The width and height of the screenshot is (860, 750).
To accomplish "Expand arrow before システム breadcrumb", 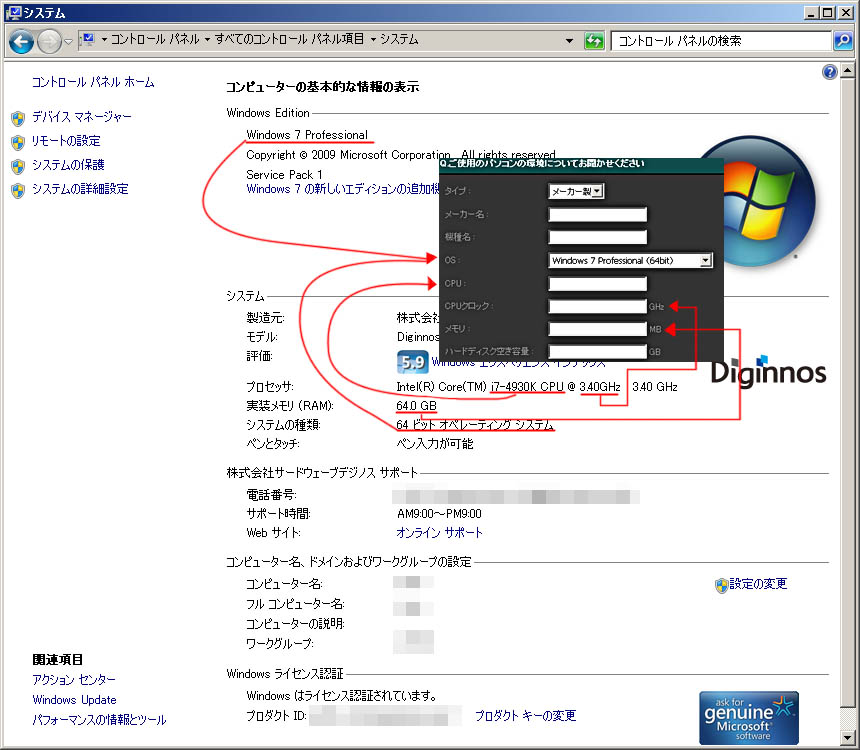I will pyautogui.click(x=373, y=40).
